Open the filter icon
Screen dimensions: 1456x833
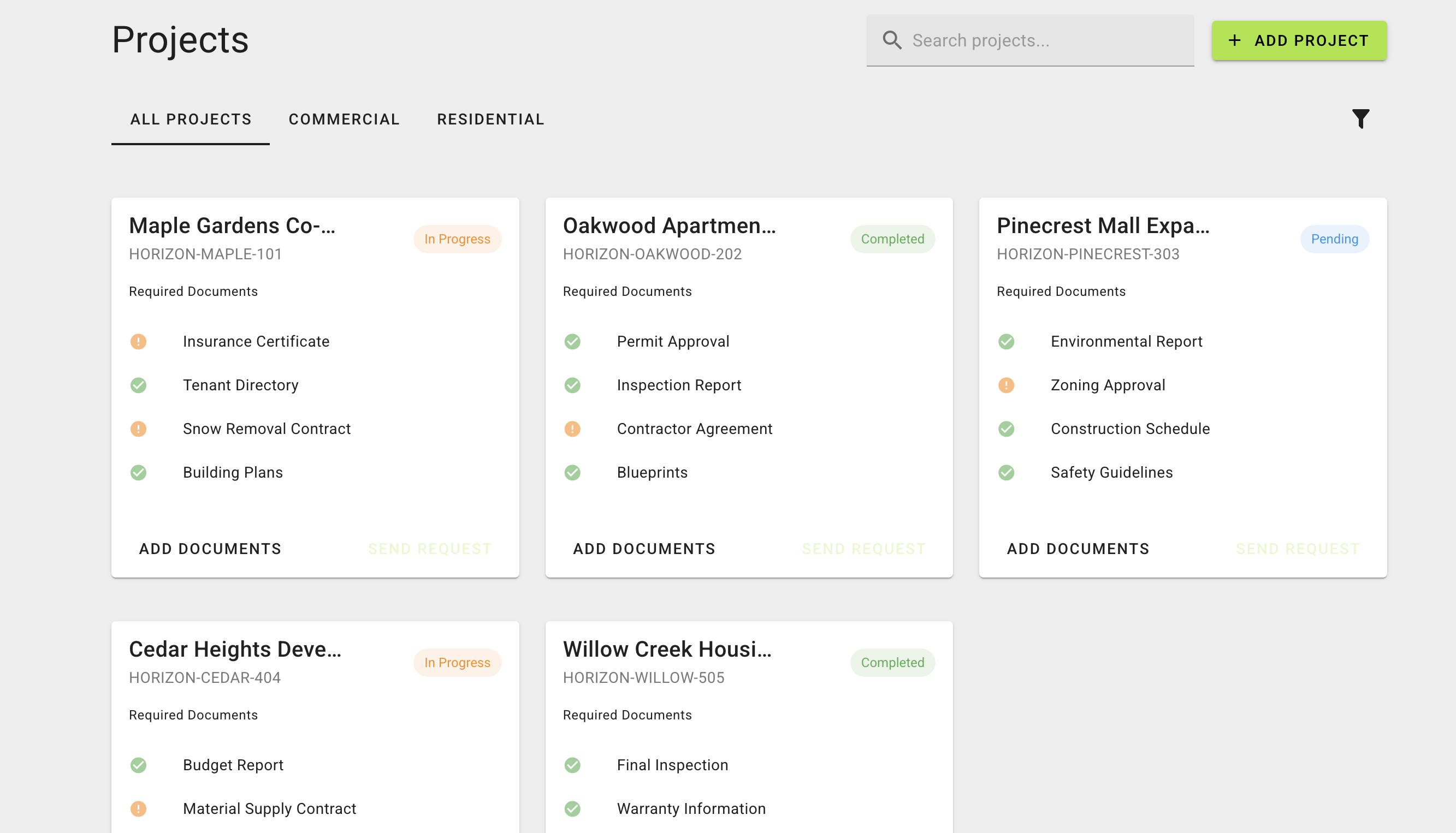(x=1360, y=119)
